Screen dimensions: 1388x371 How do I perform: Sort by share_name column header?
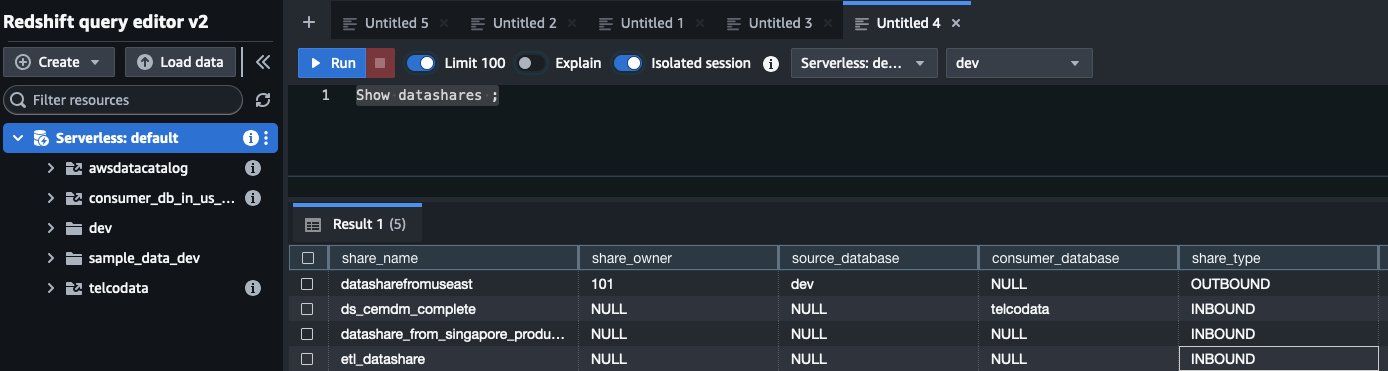(452, 258)
